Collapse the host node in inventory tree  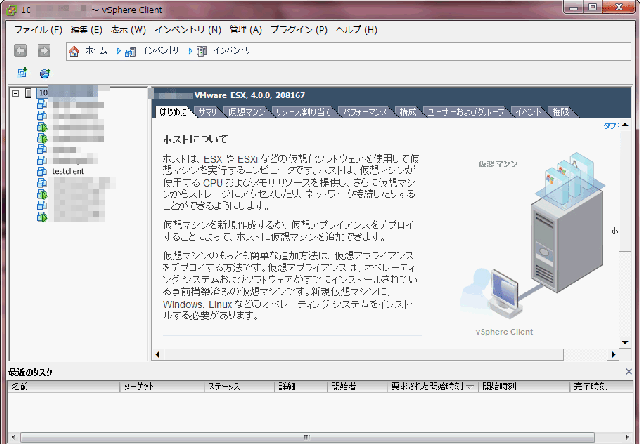16,93
